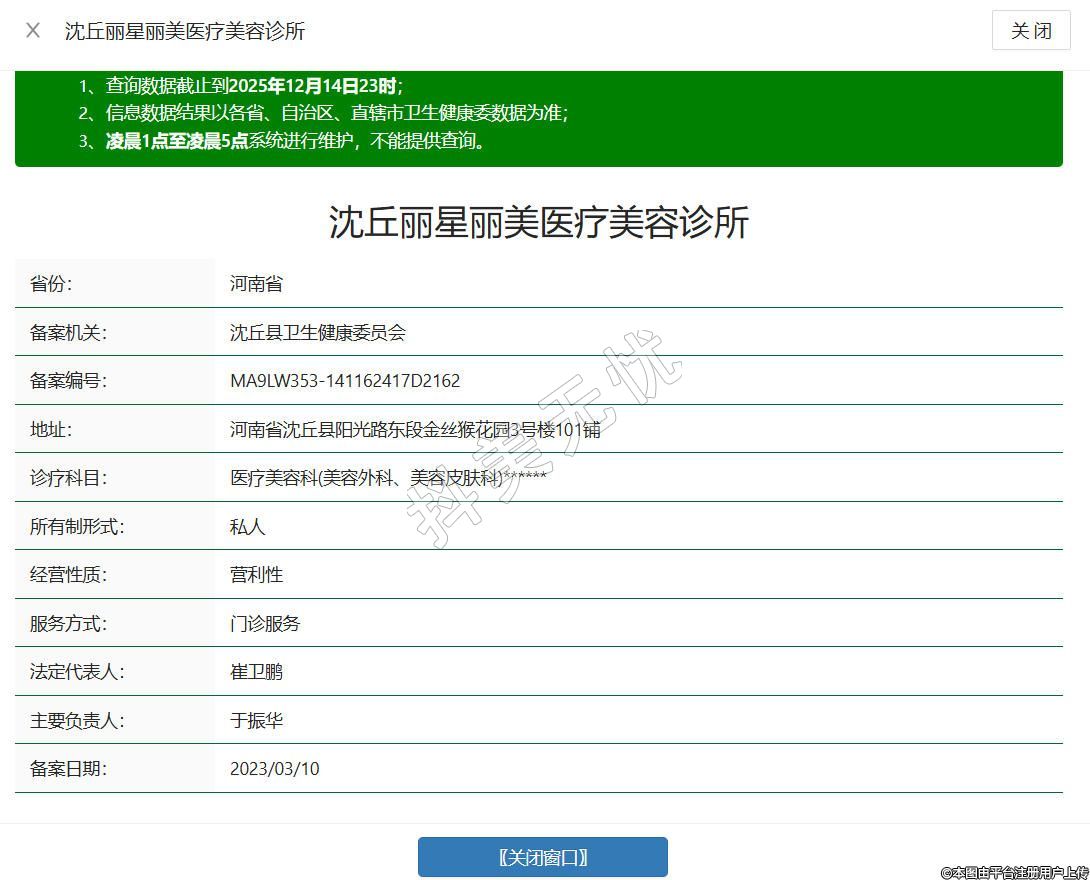Click the 医疗美容科 department value
This screenshot has height=880, width=1090.
point(388,478)
